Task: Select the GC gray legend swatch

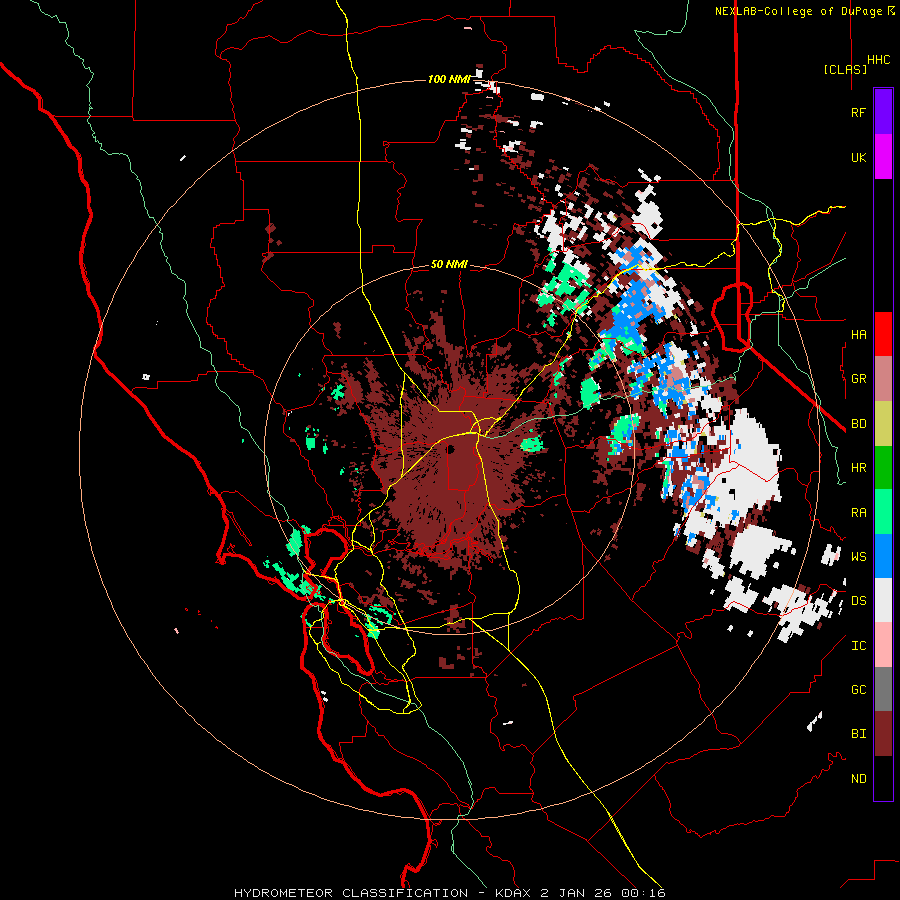Action: pyautogui.click(x=883, y=689)
